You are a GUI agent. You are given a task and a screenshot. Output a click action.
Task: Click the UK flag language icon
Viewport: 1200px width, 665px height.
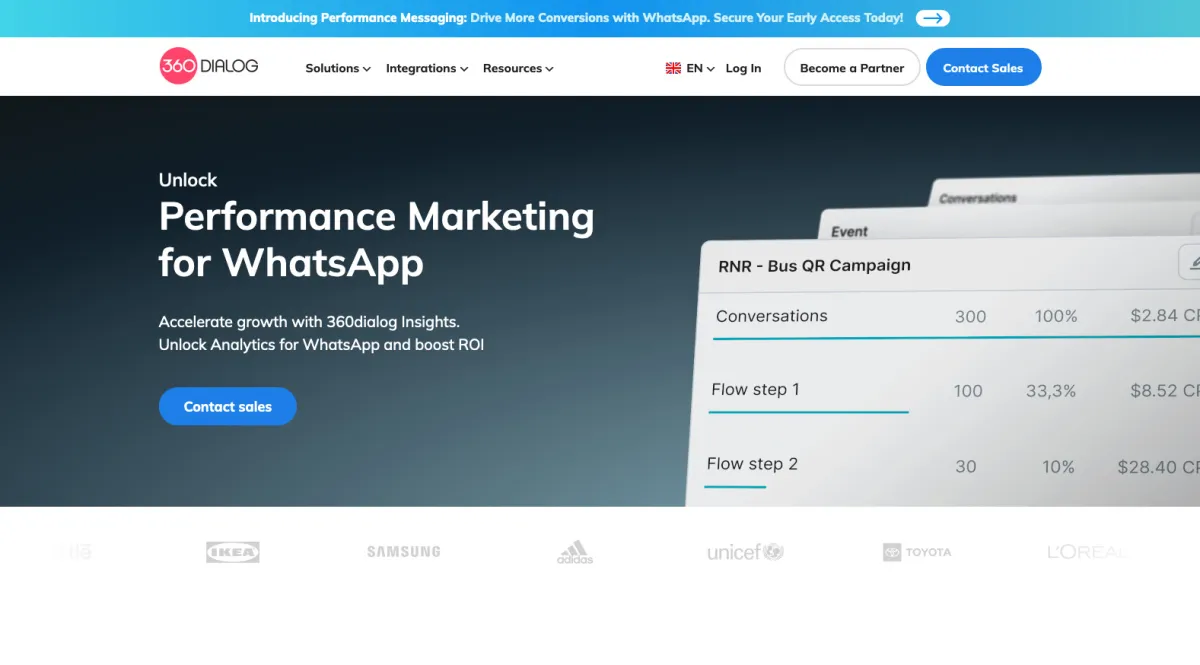click(673, 69)
